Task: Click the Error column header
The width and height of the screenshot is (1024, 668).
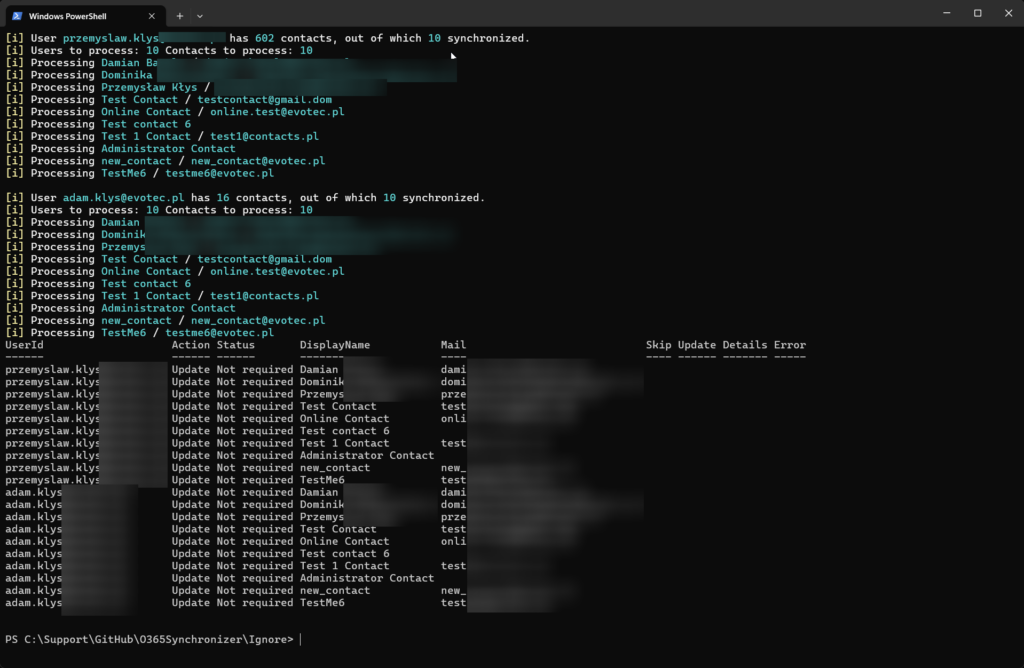Action: (x=789, y=345)
